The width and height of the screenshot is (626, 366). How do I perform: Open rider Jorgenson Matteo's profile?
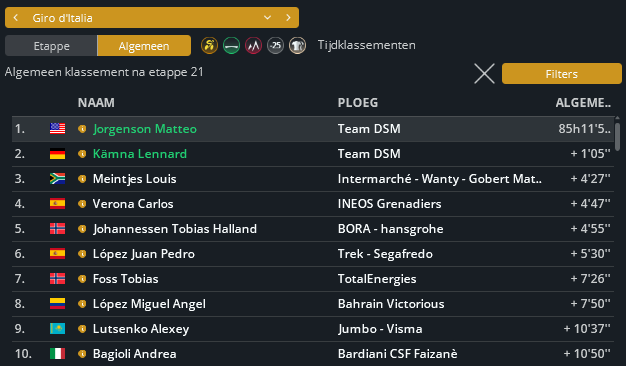point(145,129)
